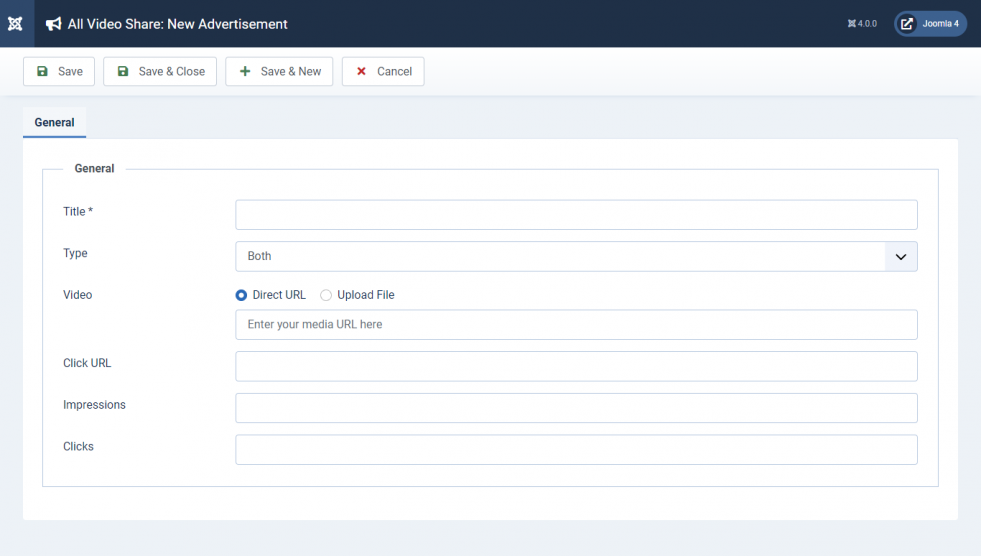Click the Cancel button label

coord(394,71)
